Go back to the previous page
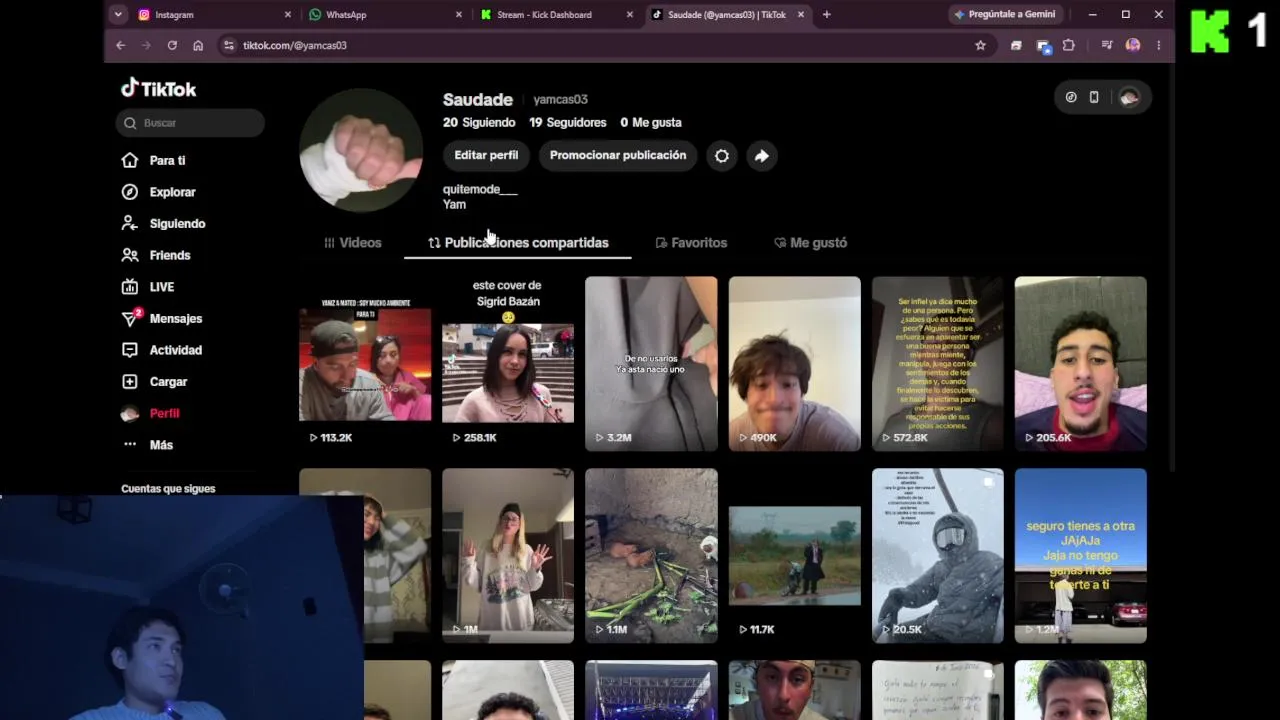This screenshot has height=720, width=1280. pos(120,45)
